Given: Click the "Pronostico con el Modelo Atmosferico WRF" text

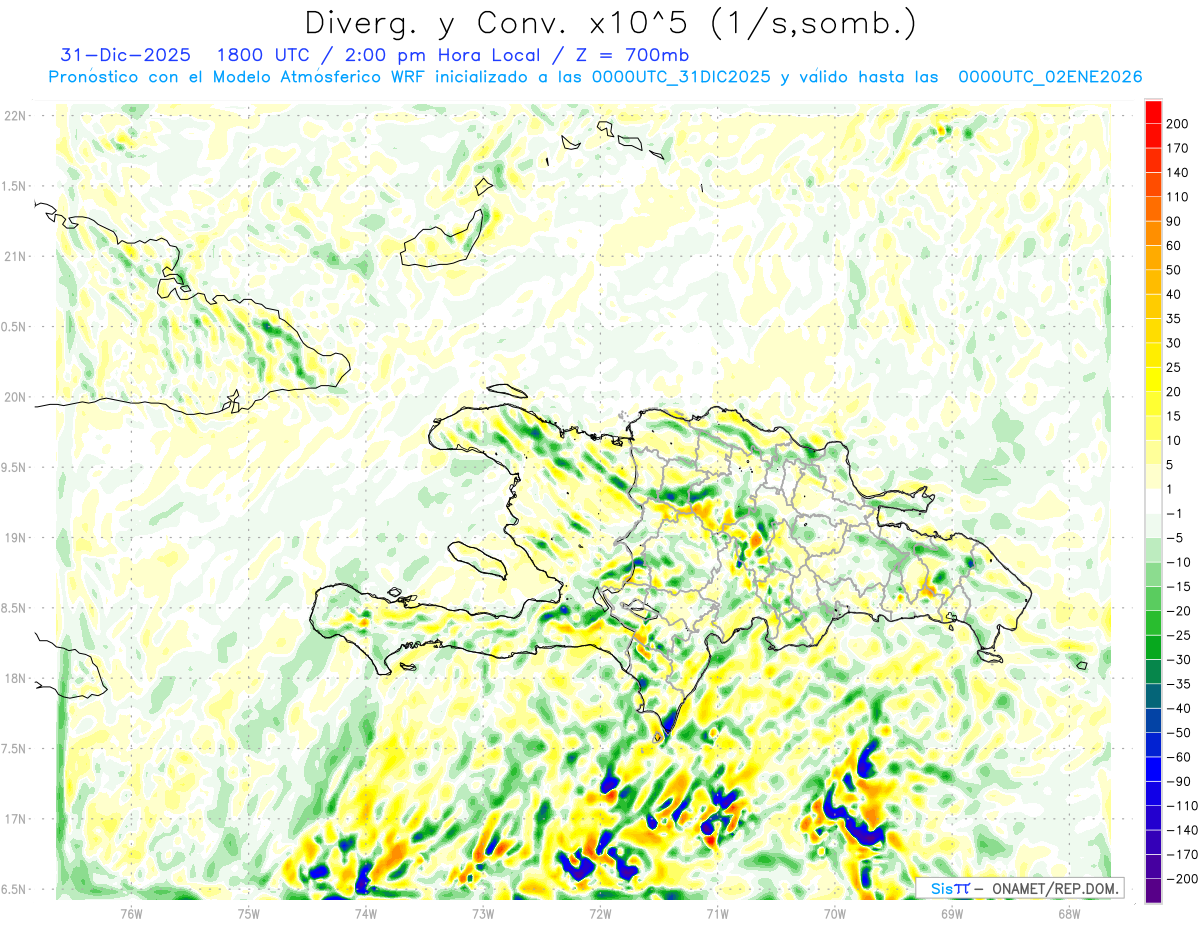Looking at the screenshot, I should [x=238, y=77].
